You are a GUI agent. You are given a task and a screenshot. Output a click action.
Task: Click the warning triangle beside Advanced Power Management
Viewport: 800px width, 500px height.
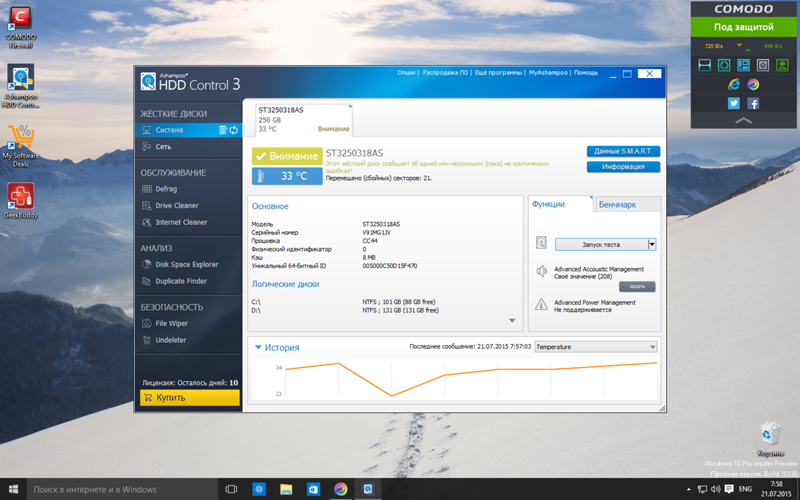(541, 305)
